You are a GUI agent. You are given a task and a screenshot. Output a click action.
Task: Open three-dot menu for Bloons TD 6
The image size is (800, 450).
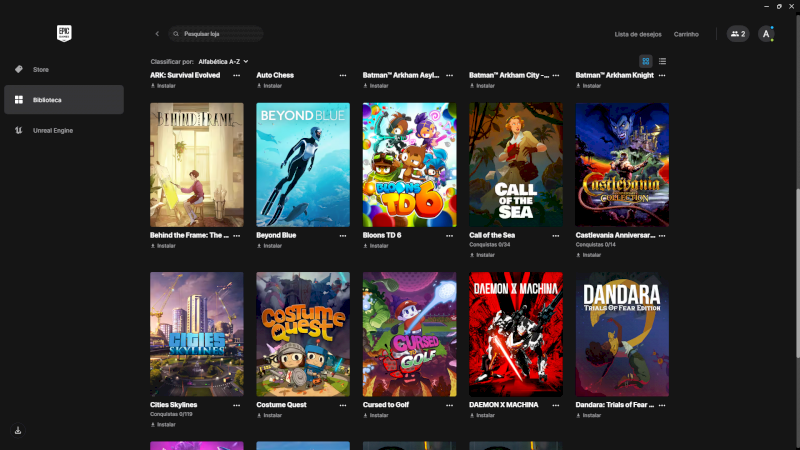click(x=449, y=235)
